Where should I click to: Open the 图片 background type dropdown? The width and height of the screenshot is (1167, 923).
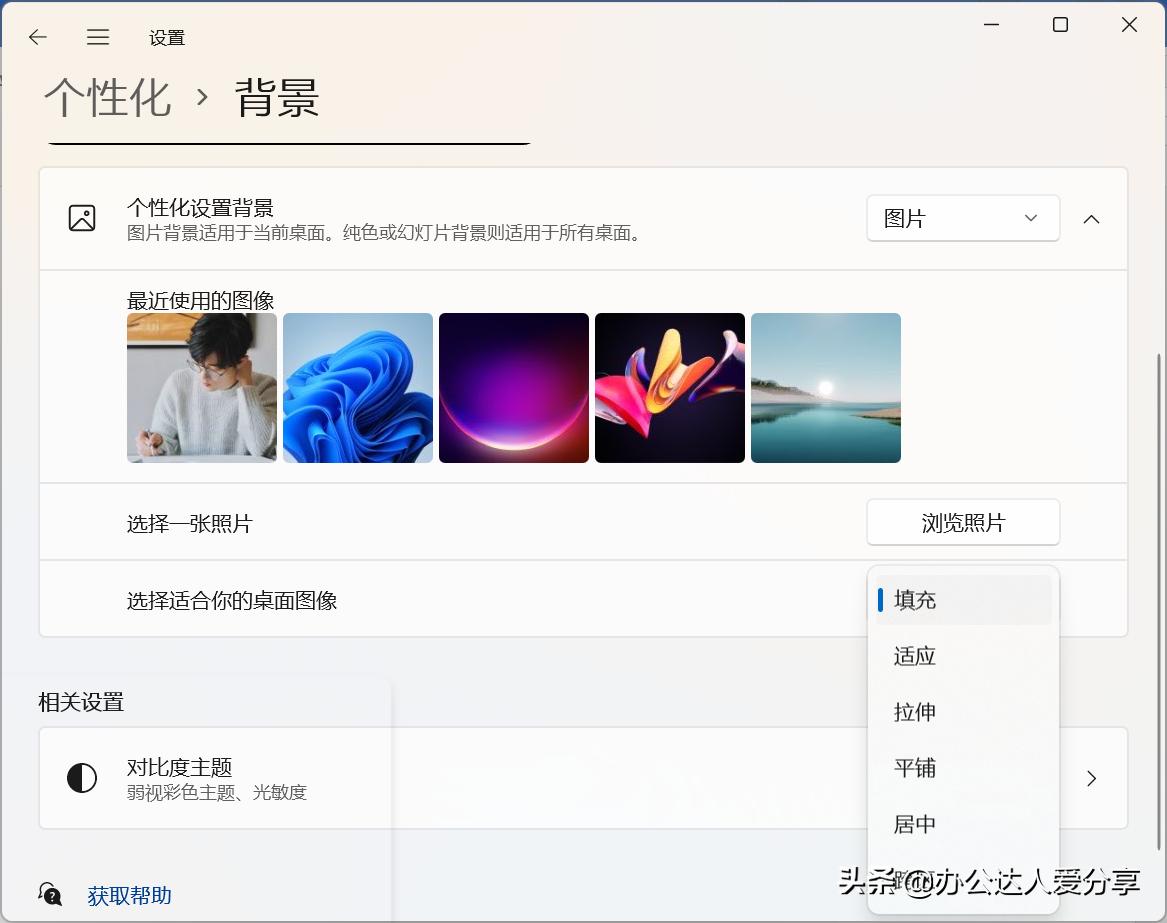point(962,218)
